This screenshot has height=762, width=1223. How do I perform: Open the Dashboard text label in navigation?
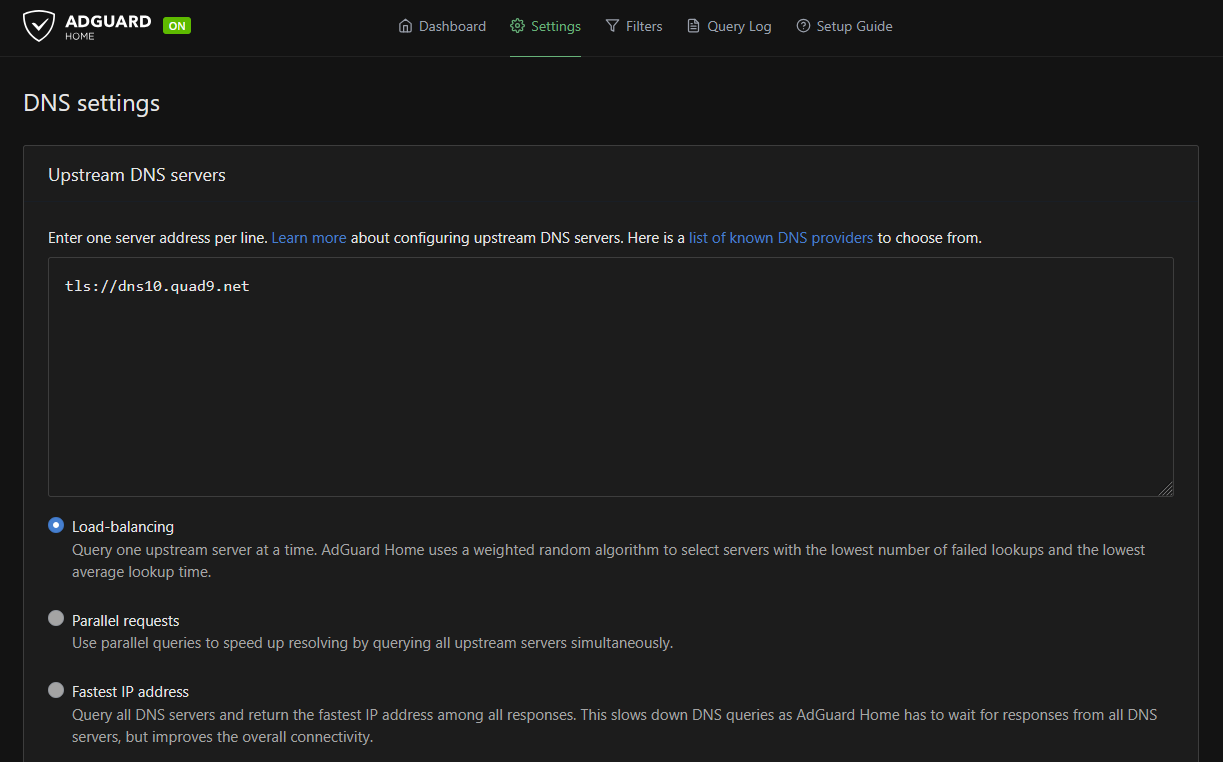pos(452,27)
